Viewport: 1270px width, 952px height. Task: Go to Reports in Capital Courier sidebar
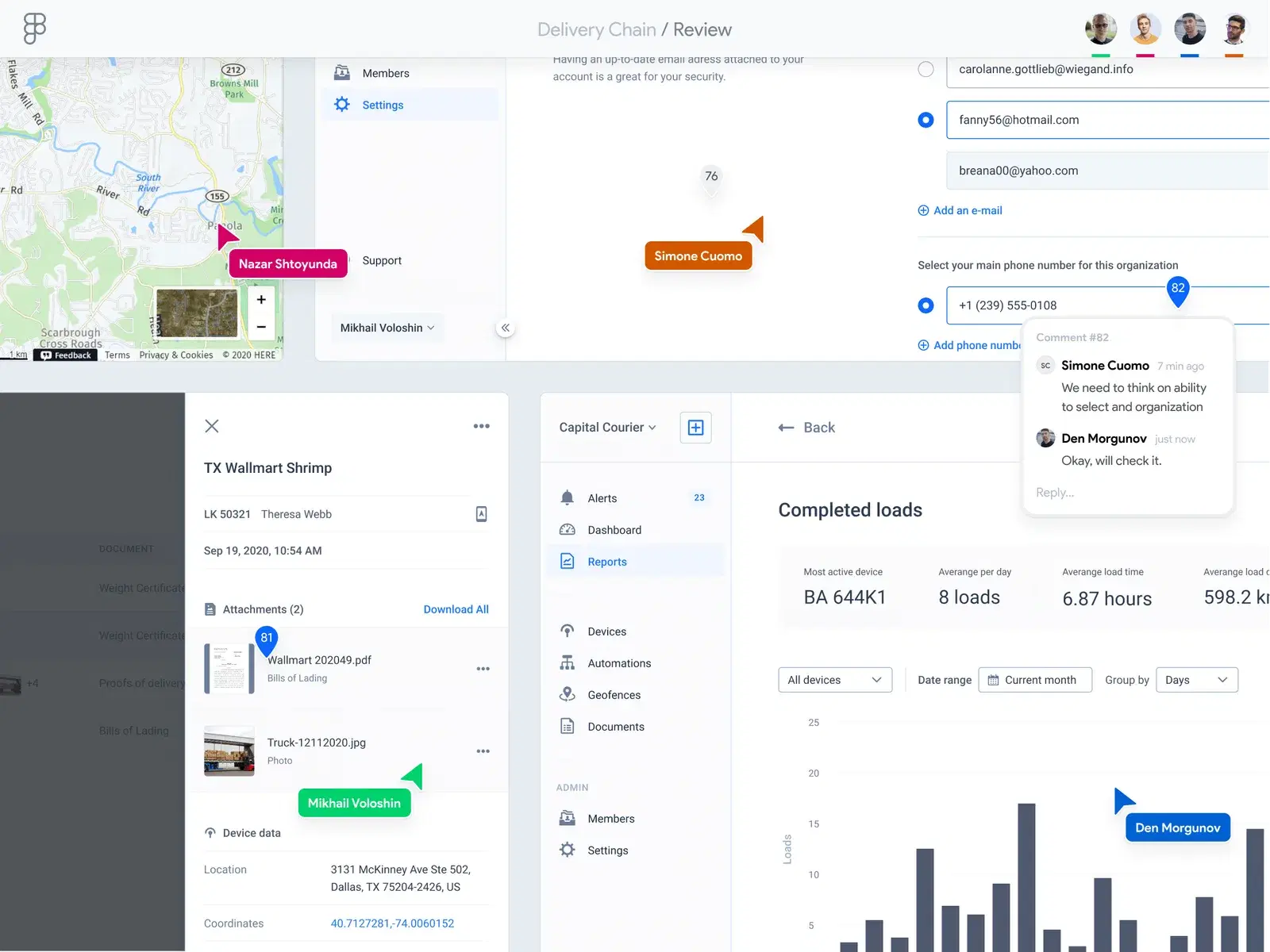(636, 562)
